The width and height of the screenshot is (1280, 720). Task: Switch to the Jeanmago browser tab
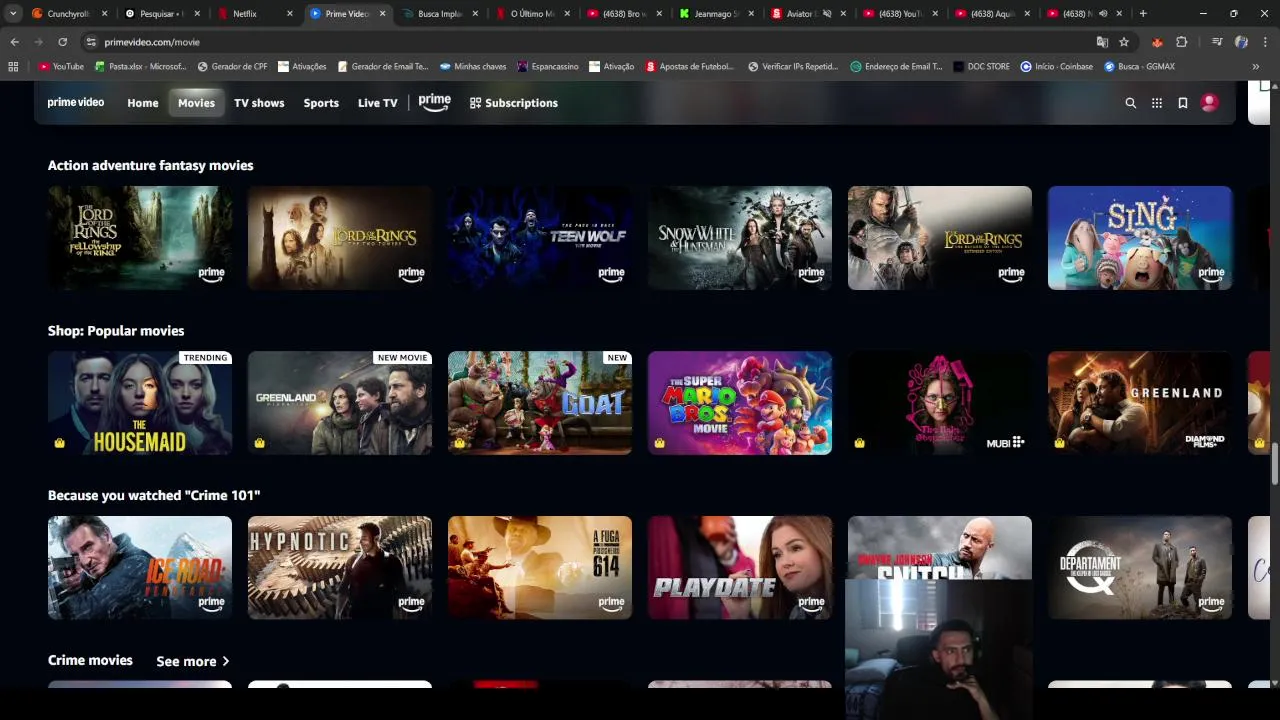coord(715,14)
